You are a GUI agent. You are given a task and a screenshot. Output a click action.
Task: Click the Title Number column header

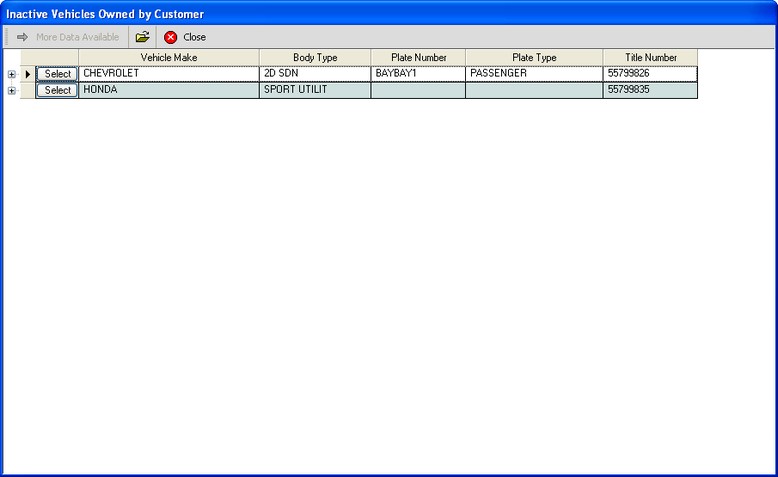tap(650, 58)
